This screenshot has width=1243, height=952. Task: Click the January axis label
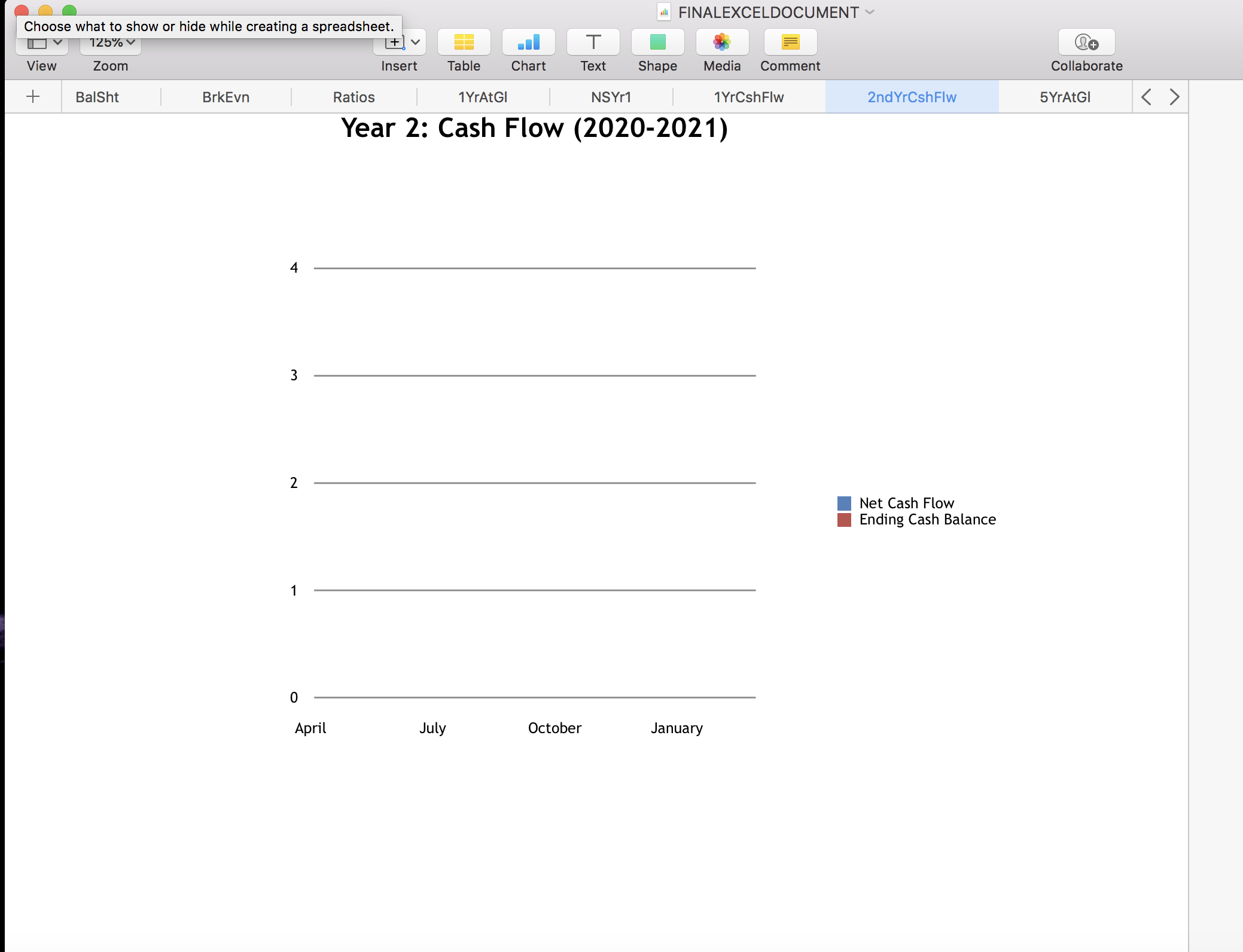[x=677, y=728]
